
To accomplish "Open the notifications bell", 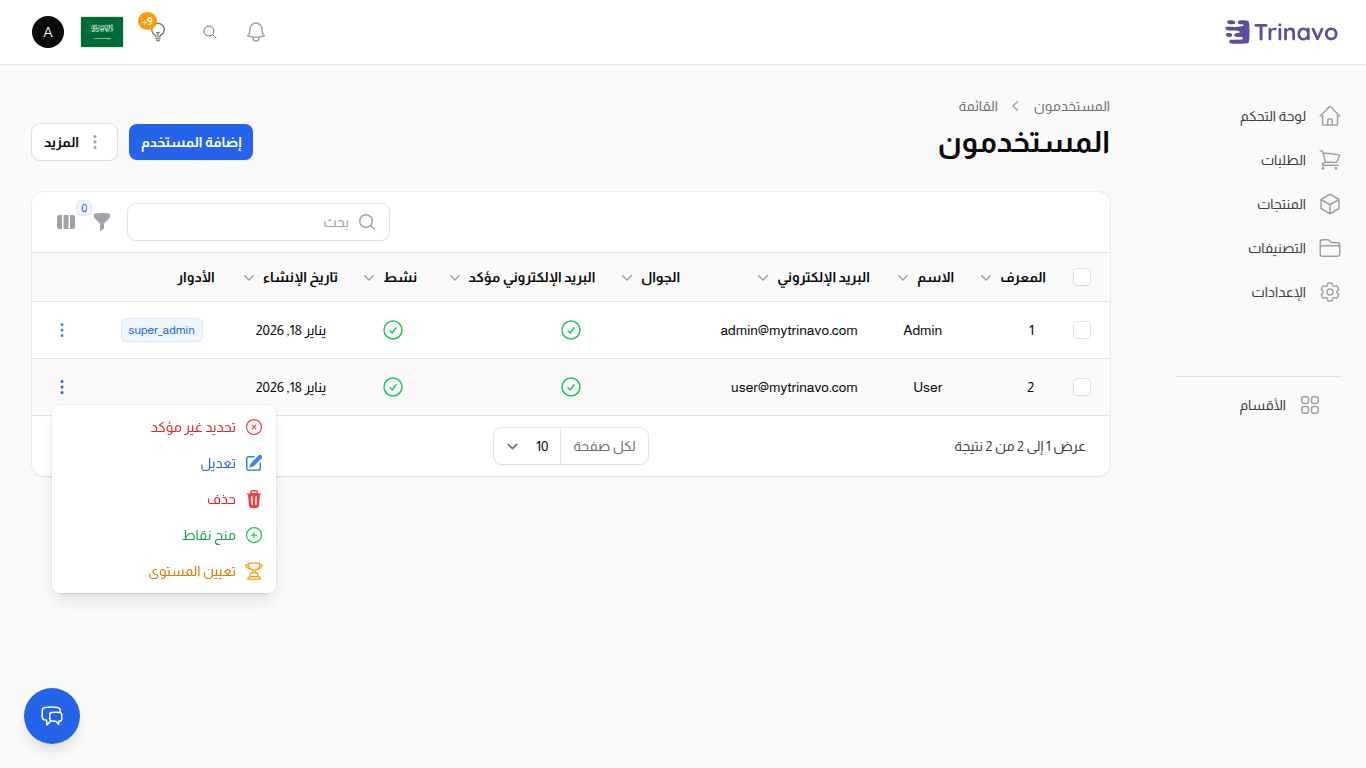I will pyautogui.click(x=255, y=31).
